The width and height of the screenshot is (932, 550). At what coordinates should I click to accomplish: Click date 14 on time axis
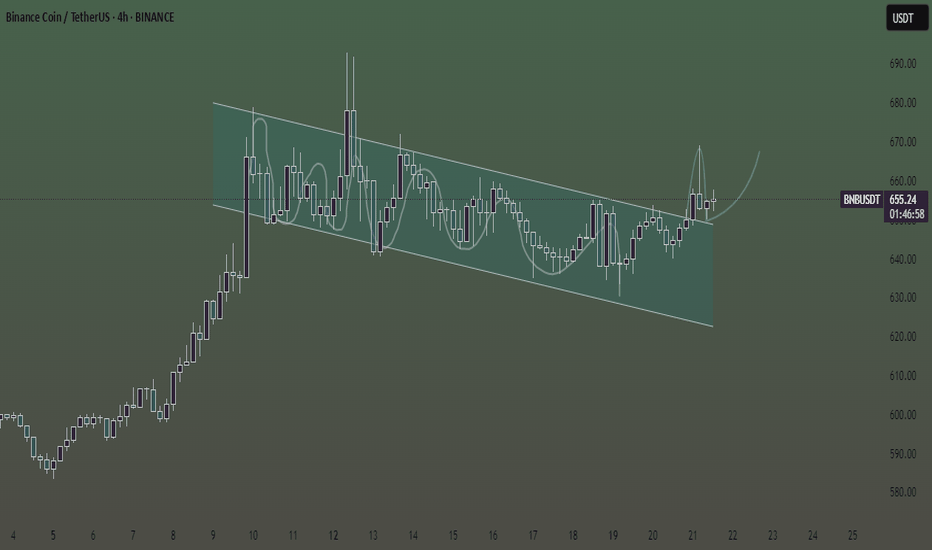click(x=413, y=536)
